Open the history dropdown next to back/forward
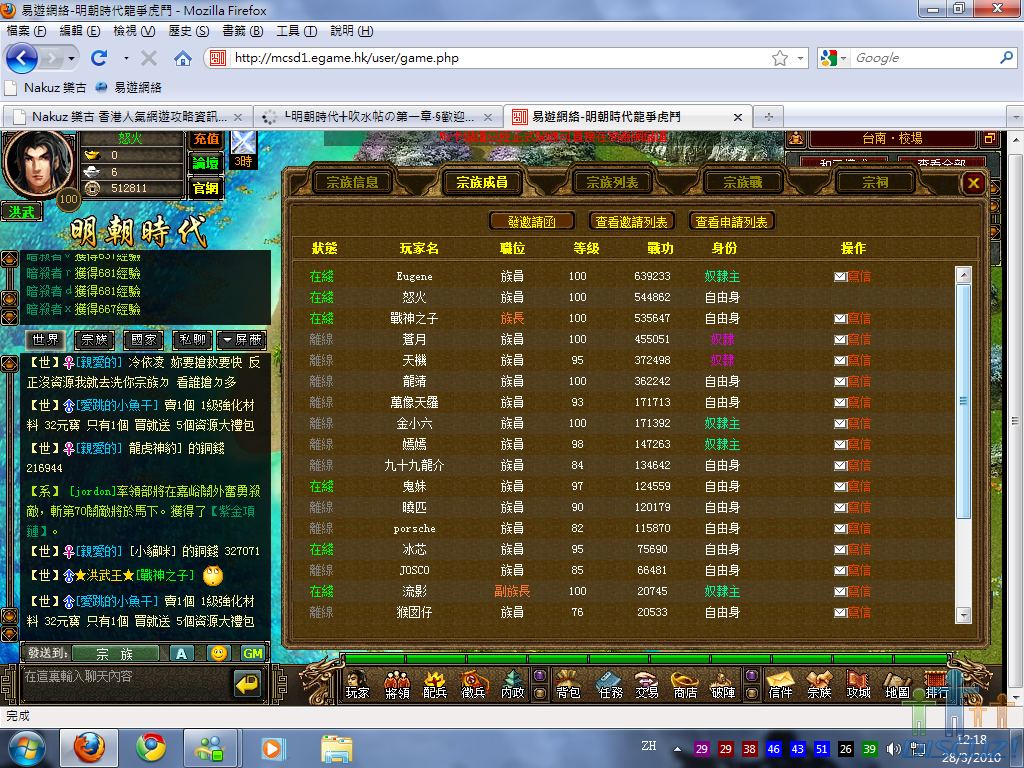 point(71,58)
